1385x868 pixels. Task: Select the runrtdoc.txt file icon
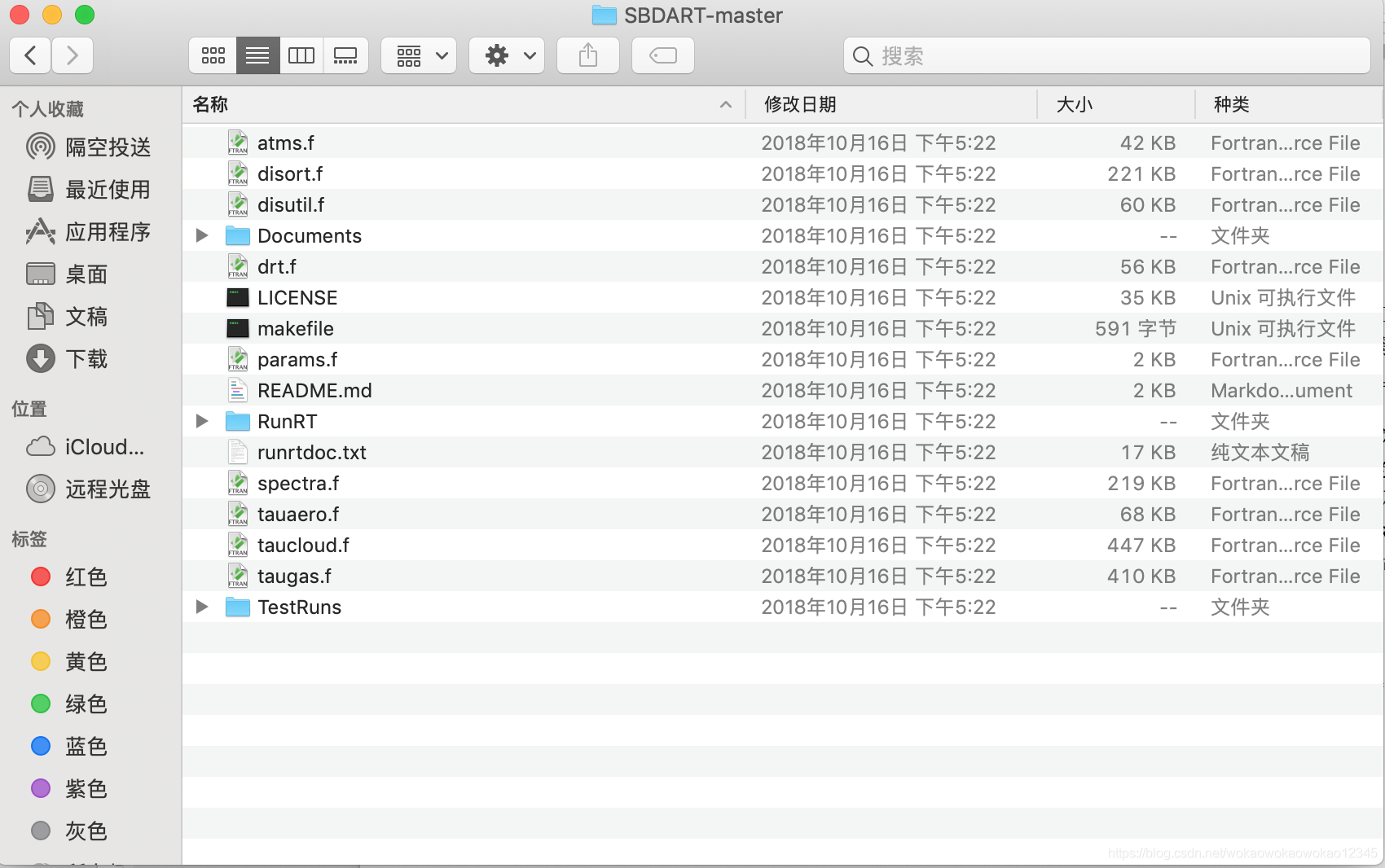pos(238,452)
